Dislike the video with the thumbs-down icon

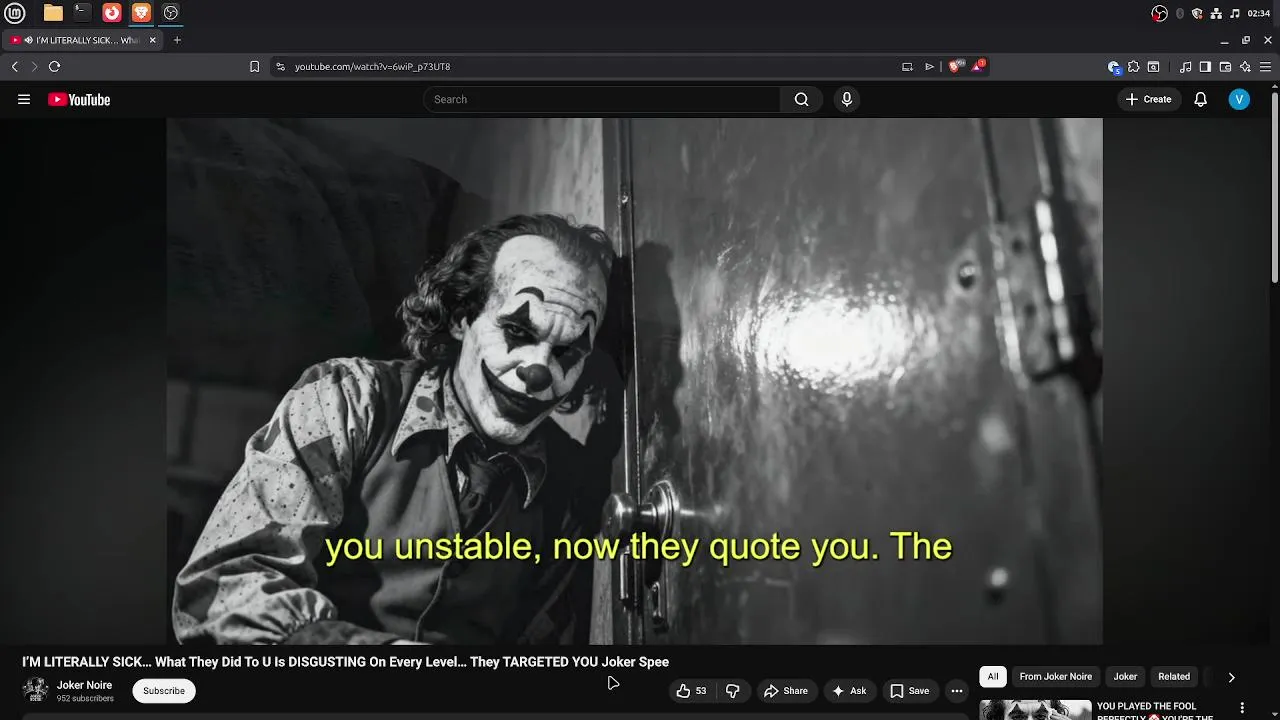click(x=732, y=691)
